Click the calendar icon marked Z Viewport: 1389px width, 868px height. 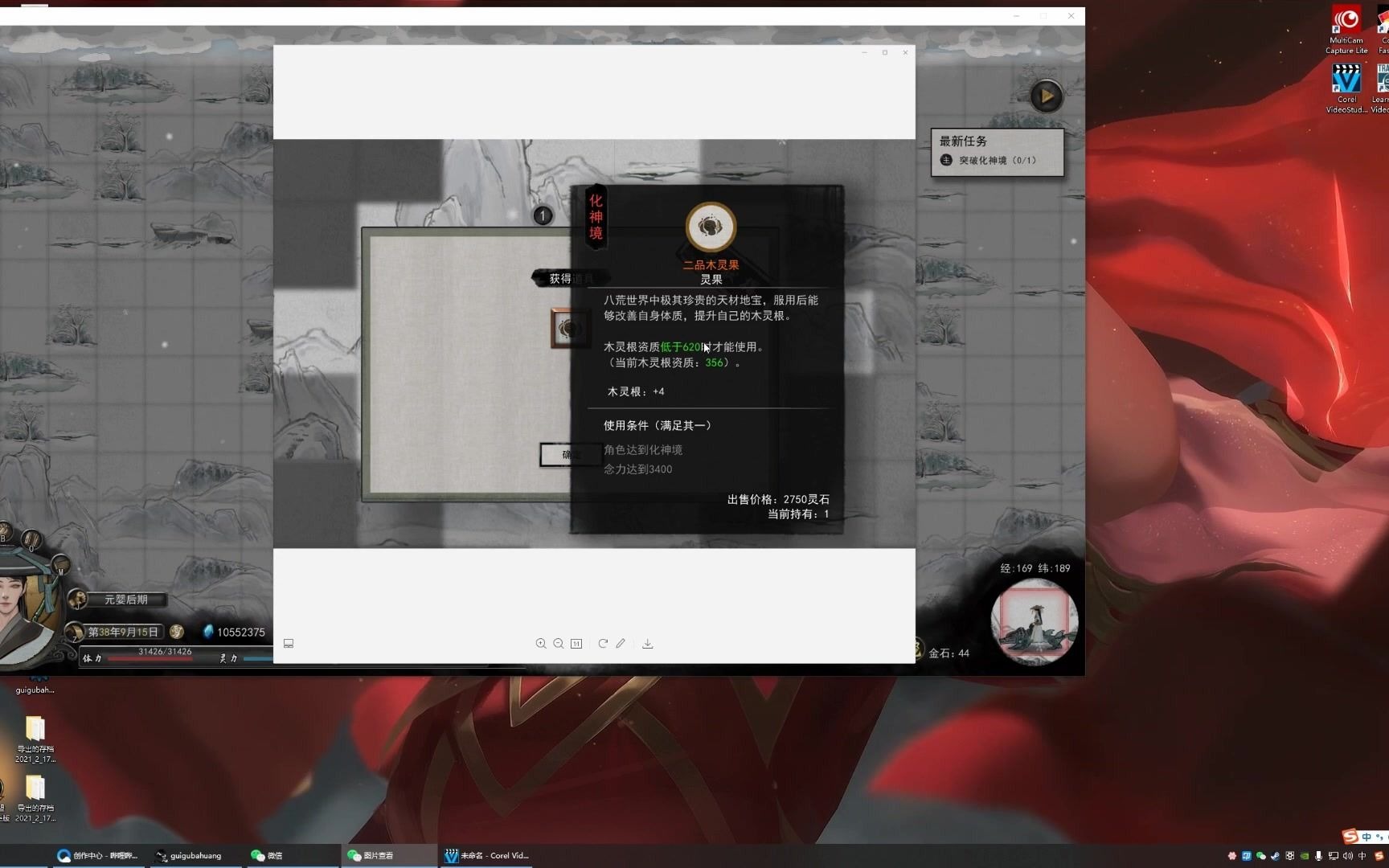[74, 632]
